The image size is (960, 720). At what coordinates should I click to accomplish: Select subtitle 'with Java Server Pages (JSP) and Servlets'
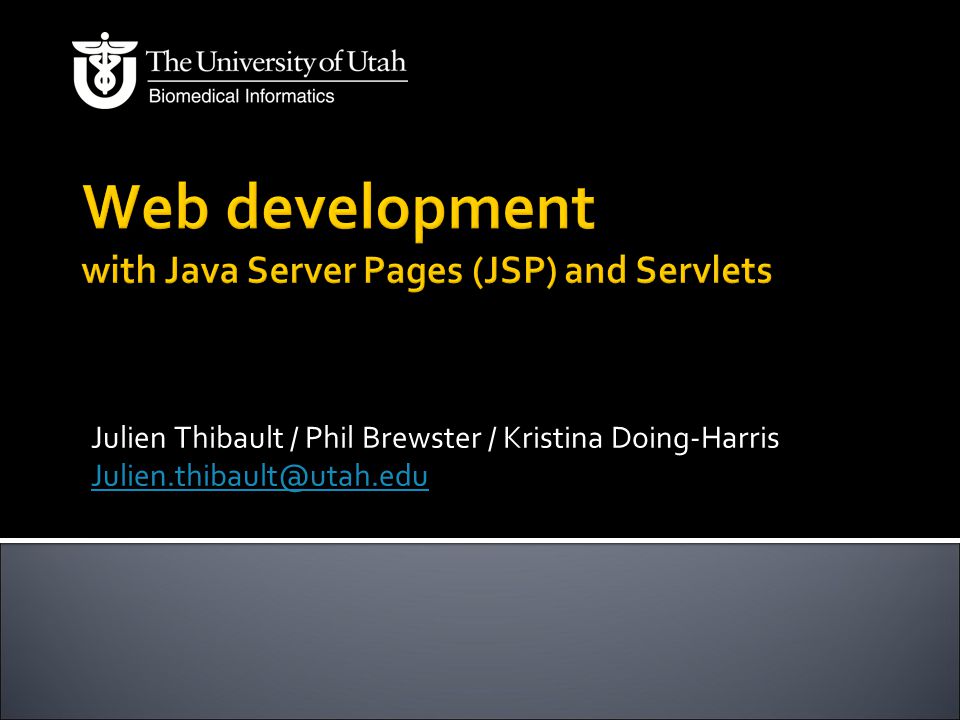pyautogui.click(x=427, y=271)
